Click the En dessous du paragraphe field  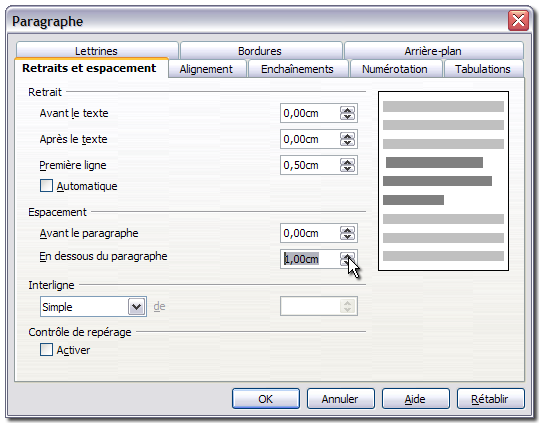310,259
